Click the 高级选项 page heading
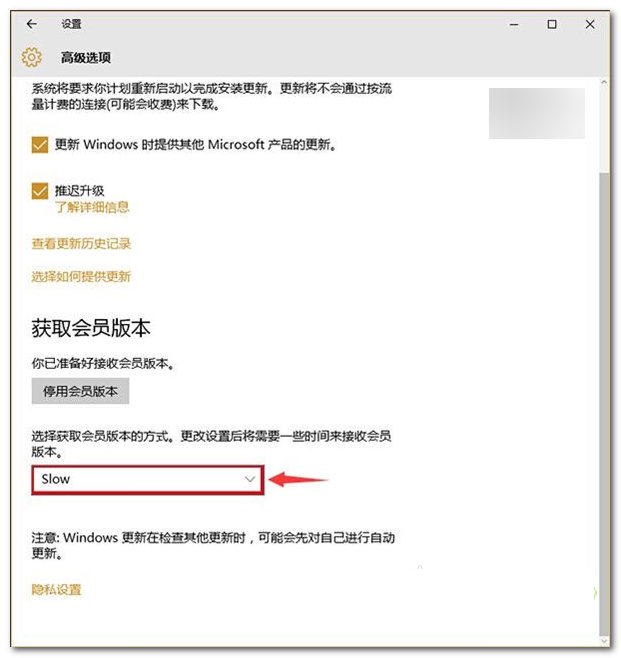This screenshot has width=621, height=658. (86, 57)
